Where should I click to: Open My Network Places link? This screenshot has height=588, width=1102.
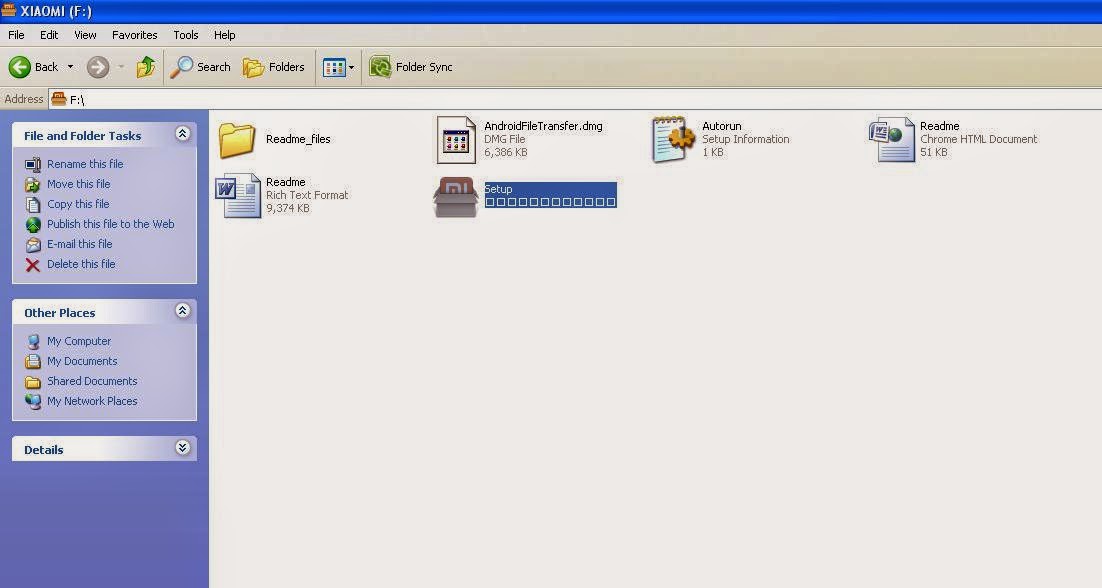(x=92, y=400)
